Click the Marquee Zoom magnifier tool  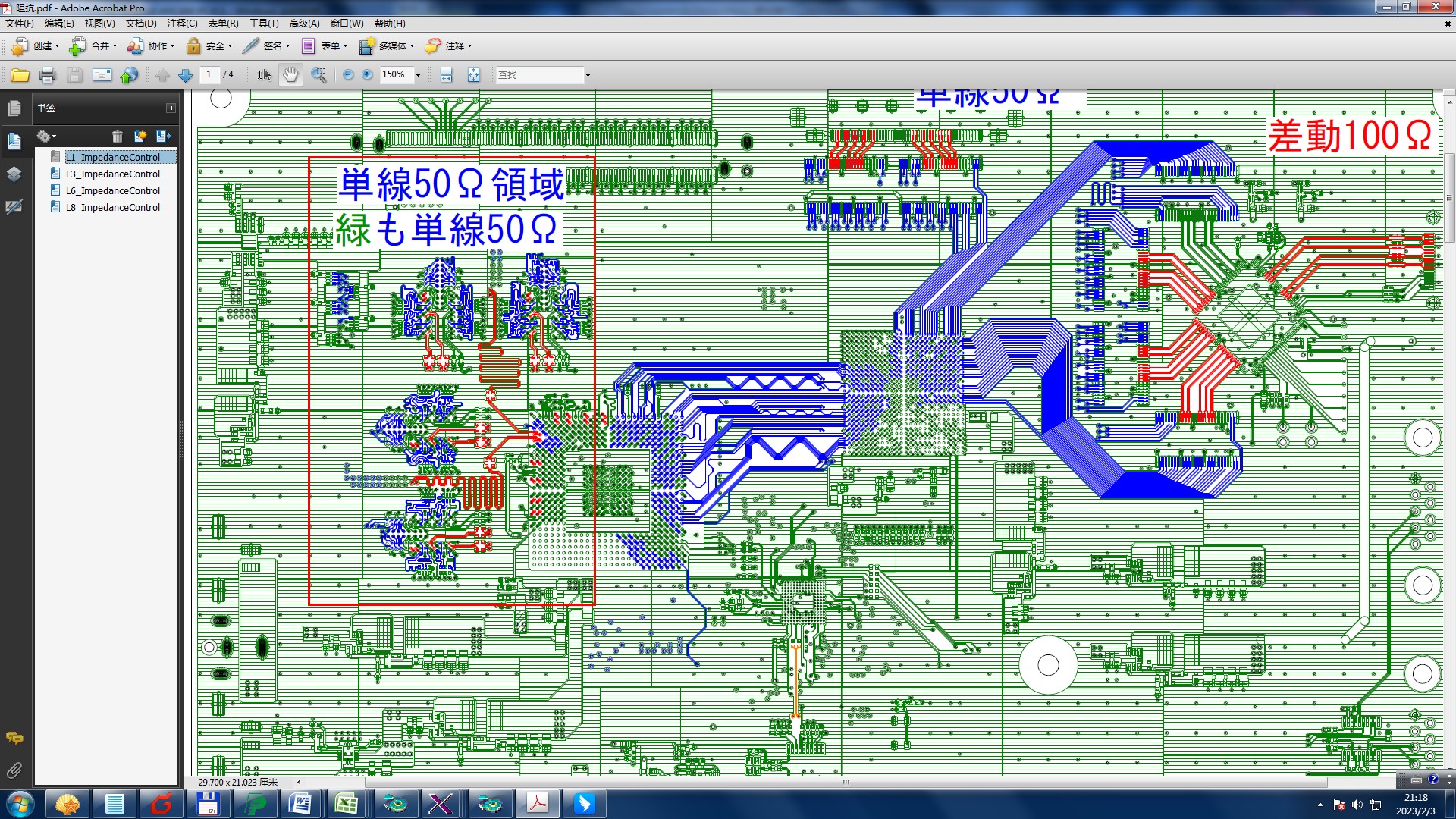318,74
